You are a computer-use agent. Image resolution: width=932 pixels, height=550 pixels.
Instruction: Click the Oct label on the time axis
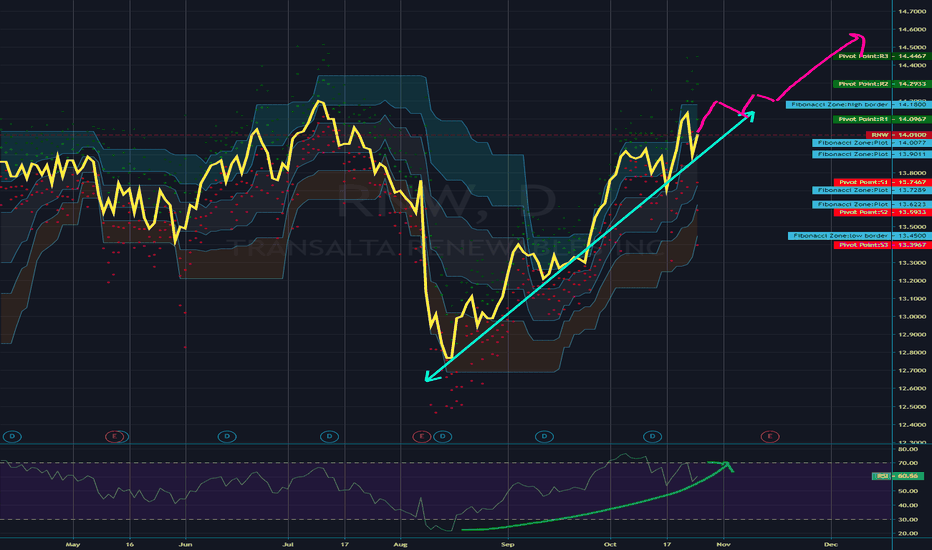click(x=610, y=544)
